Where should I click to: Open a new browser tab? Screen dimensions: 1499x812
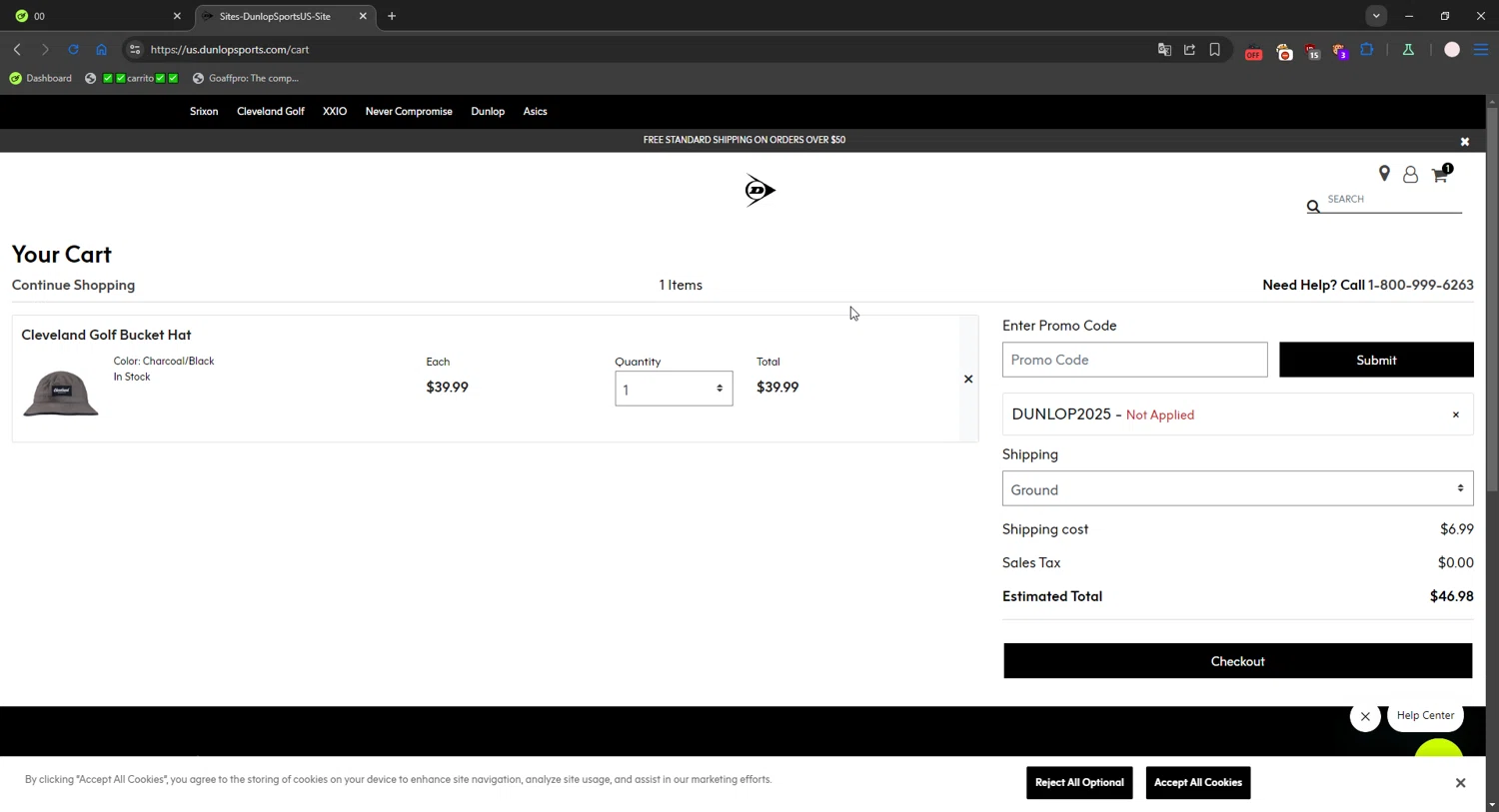(x=392, y=16)
